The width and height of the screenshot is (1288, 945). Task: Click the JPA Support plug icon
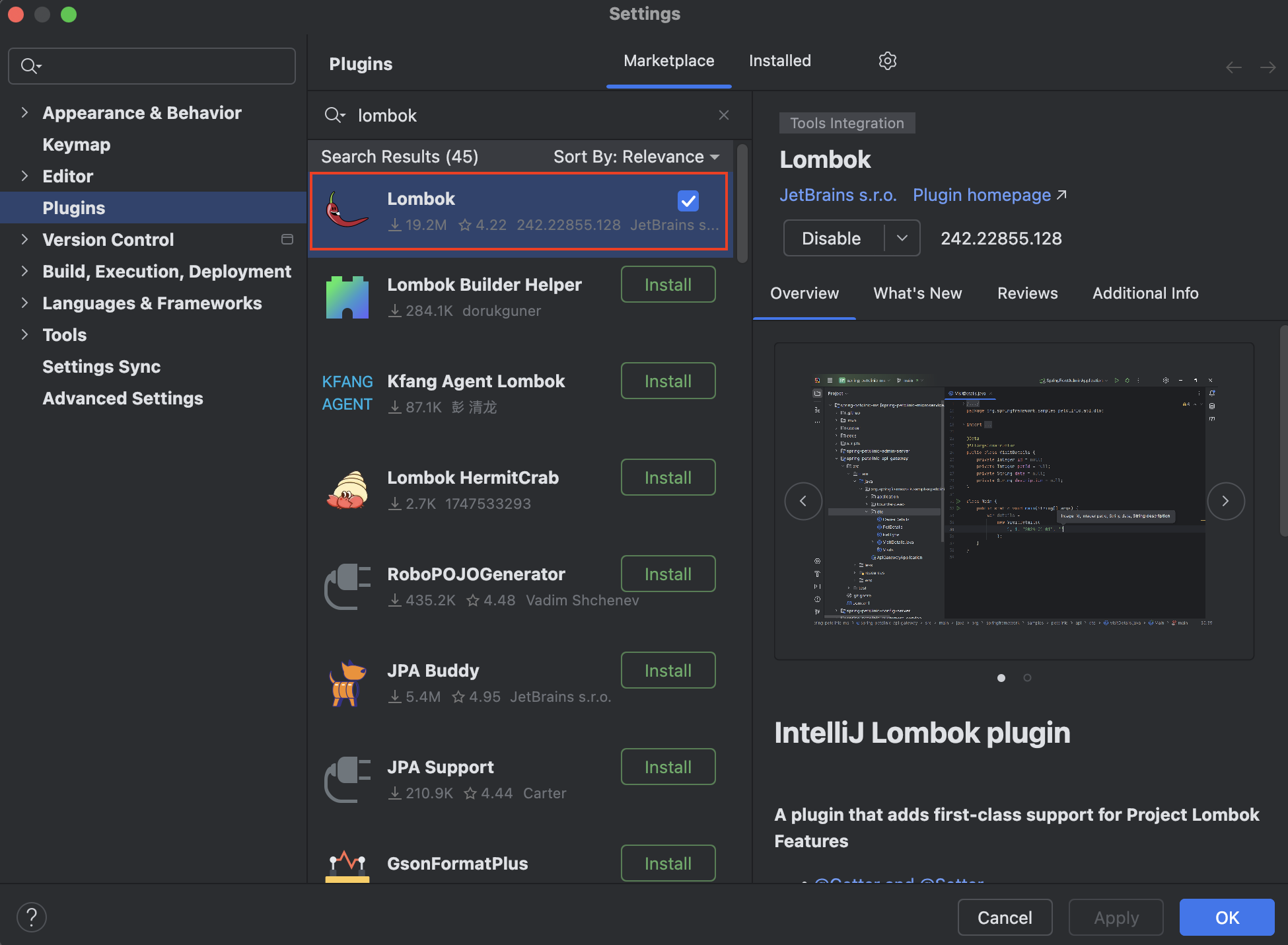(x=347, y=779)
